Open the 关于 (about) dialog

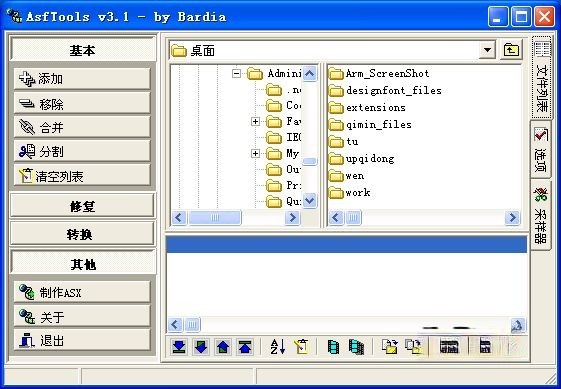point(82,316)
